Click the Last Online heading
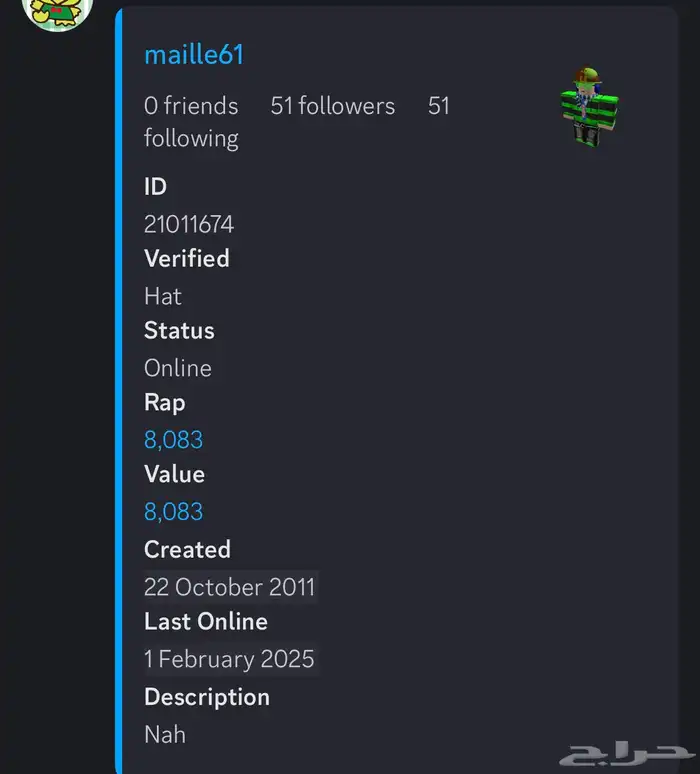 tap(206, 621)
